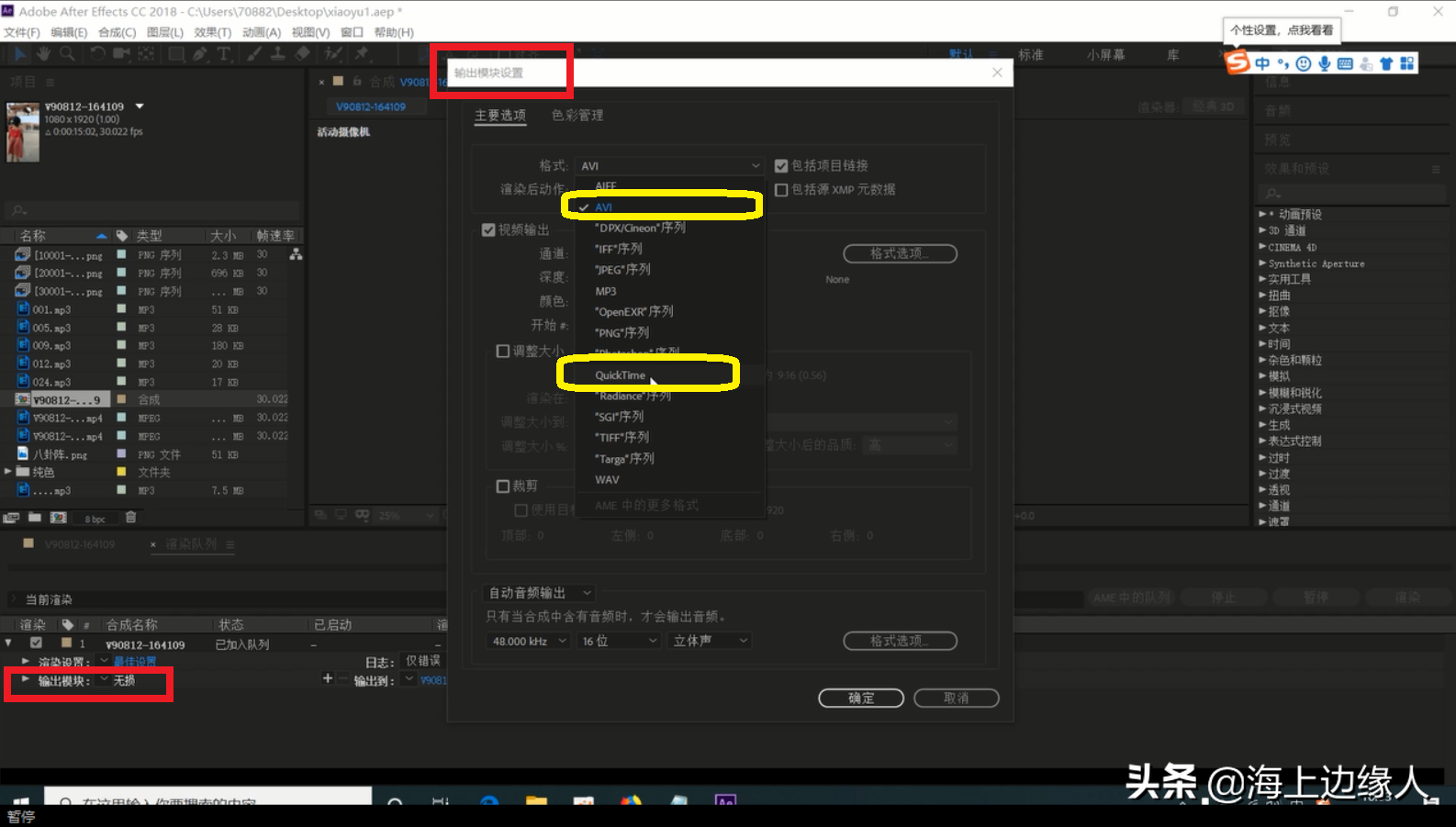Switch to the Color Management tab
The width and height of the screenshot is (1456, 827).
click(x=577, y=116)
